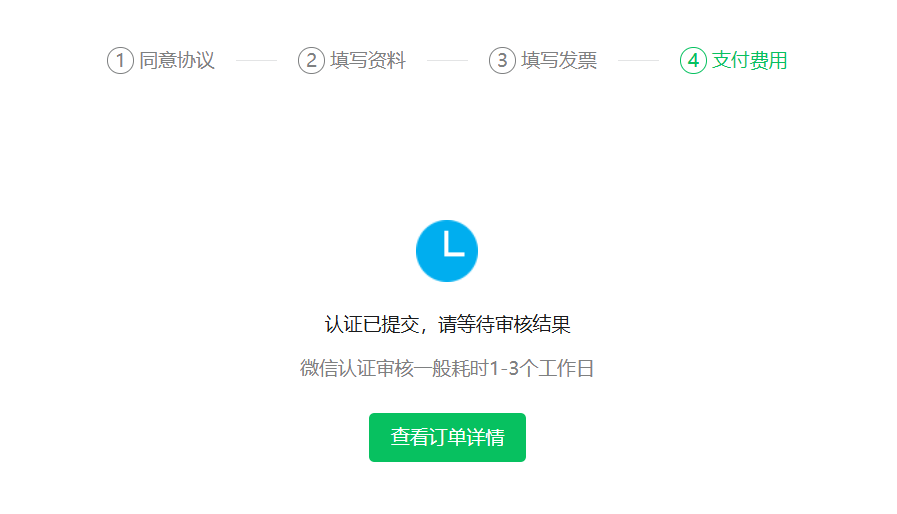Screen dimensions: 897x514
Task: Click the 1-3个工作日 duration text
Action: pos(542,368)
